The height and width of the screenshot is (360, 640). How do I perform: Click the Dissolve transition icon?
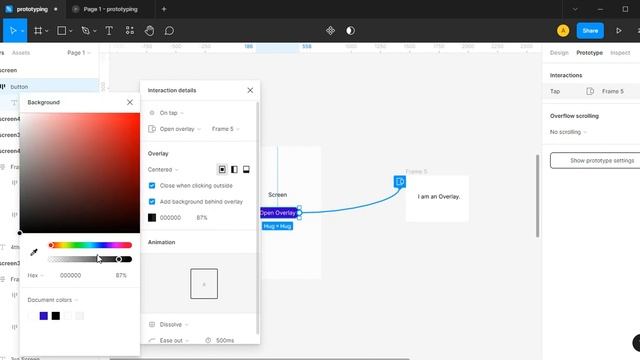pyautogui.click(x=152, y=324)
